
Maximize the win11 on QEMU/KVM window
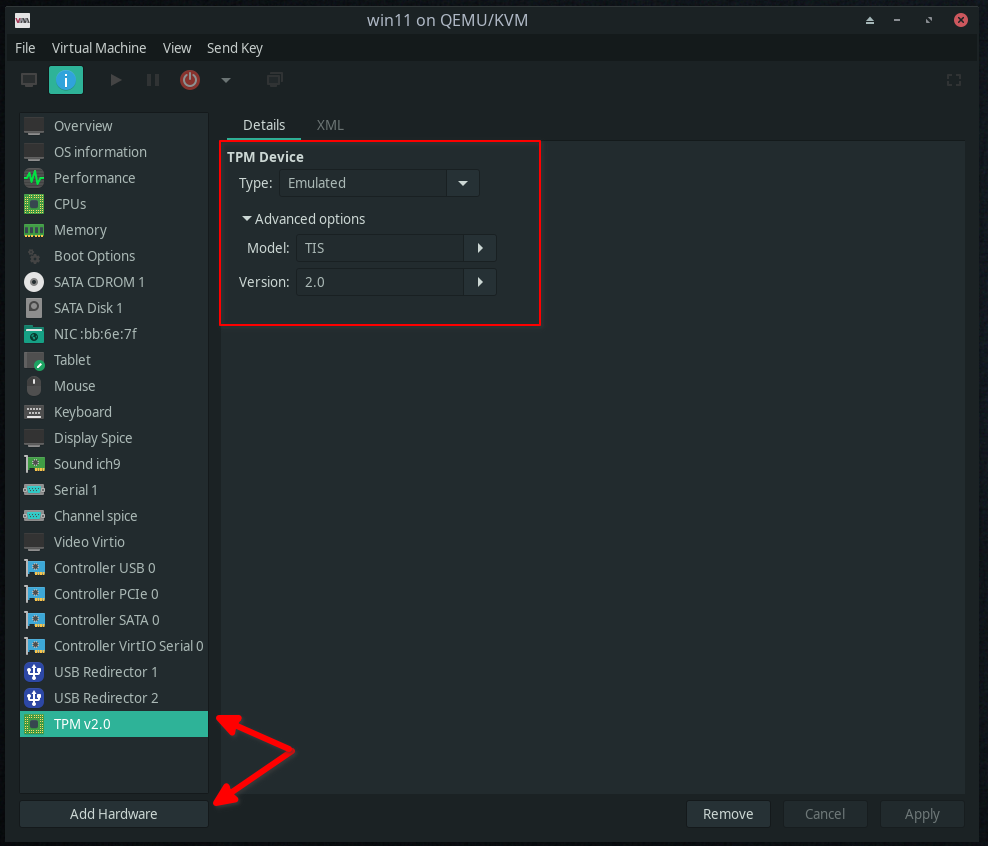coord(929,21)
